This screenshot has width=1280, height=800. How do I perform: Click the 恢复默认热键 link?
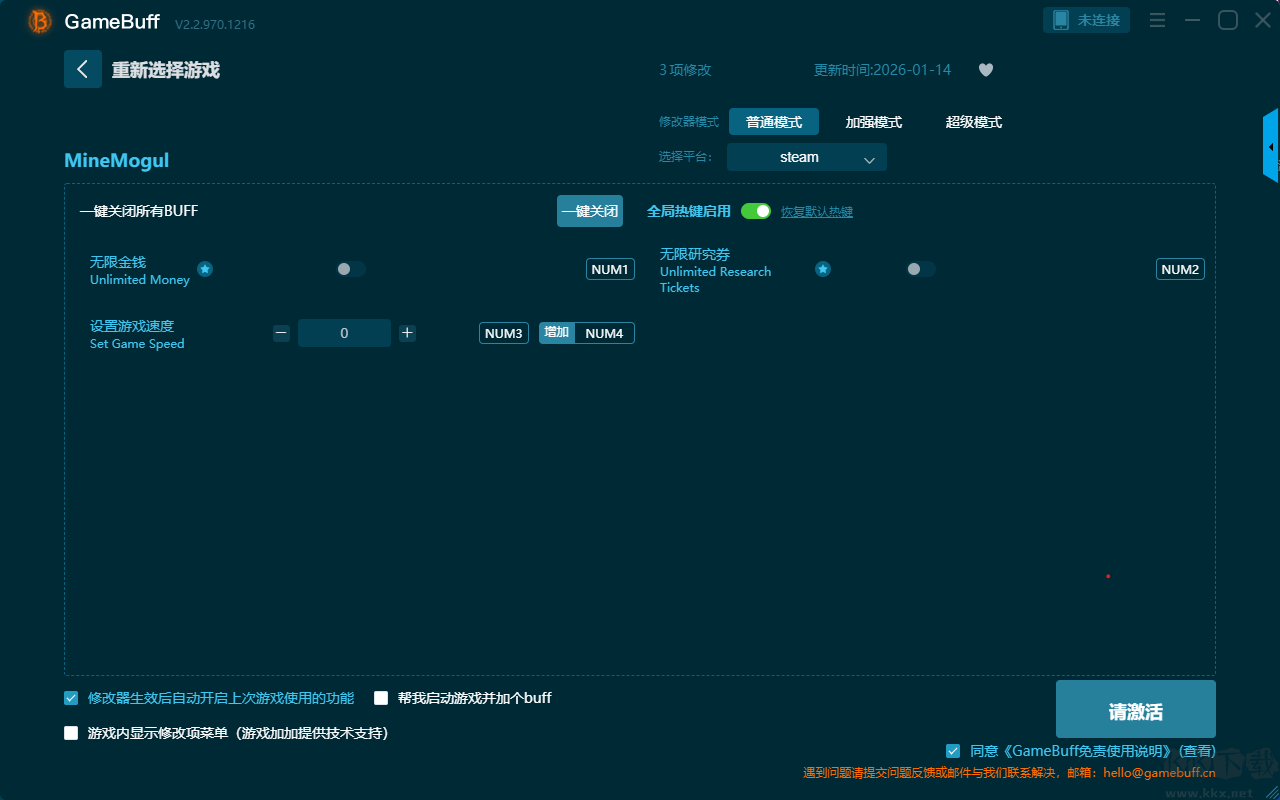coord(816,212)
